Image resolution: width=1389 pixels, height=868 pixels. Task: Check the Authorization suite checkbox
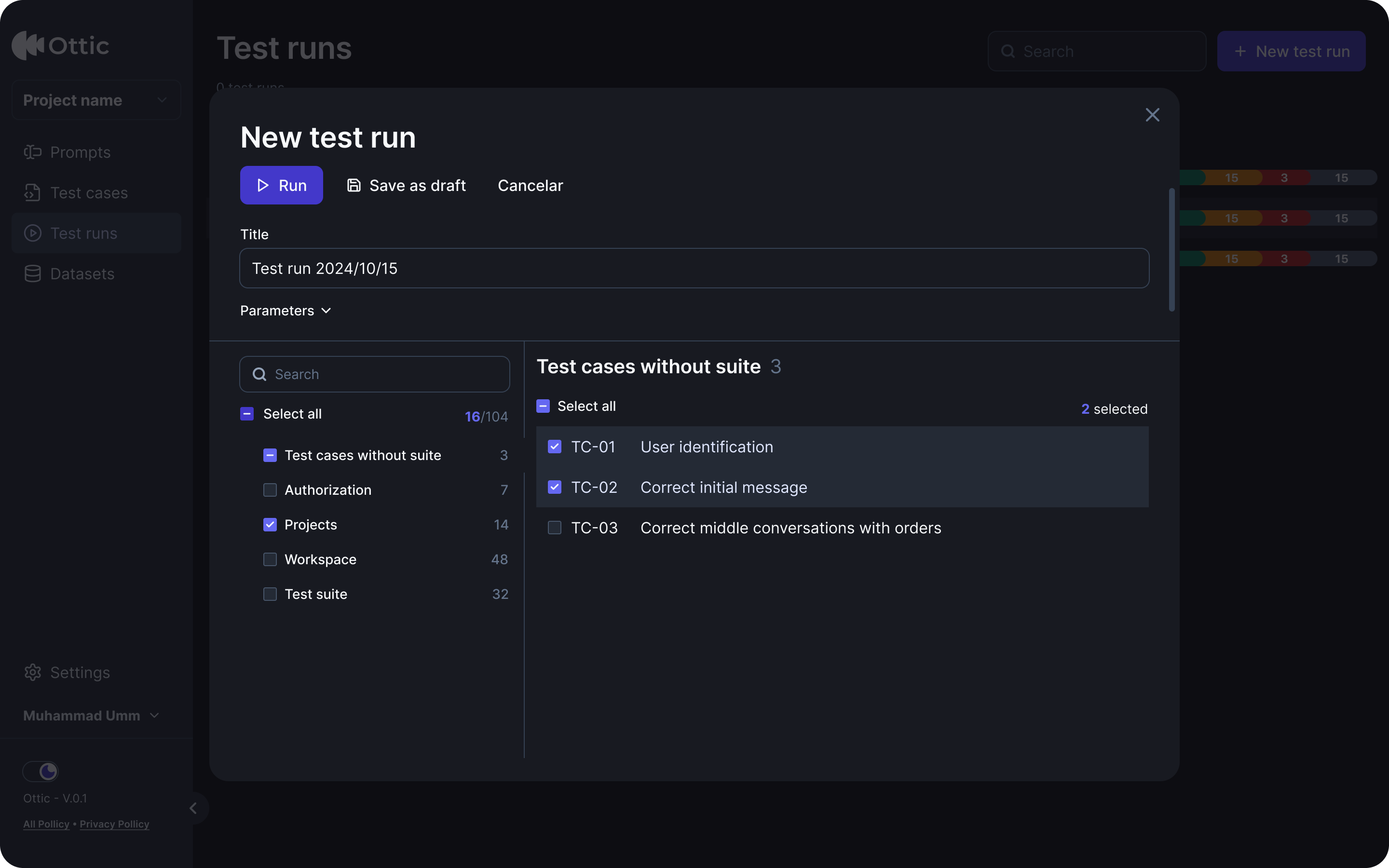(270, 489)
